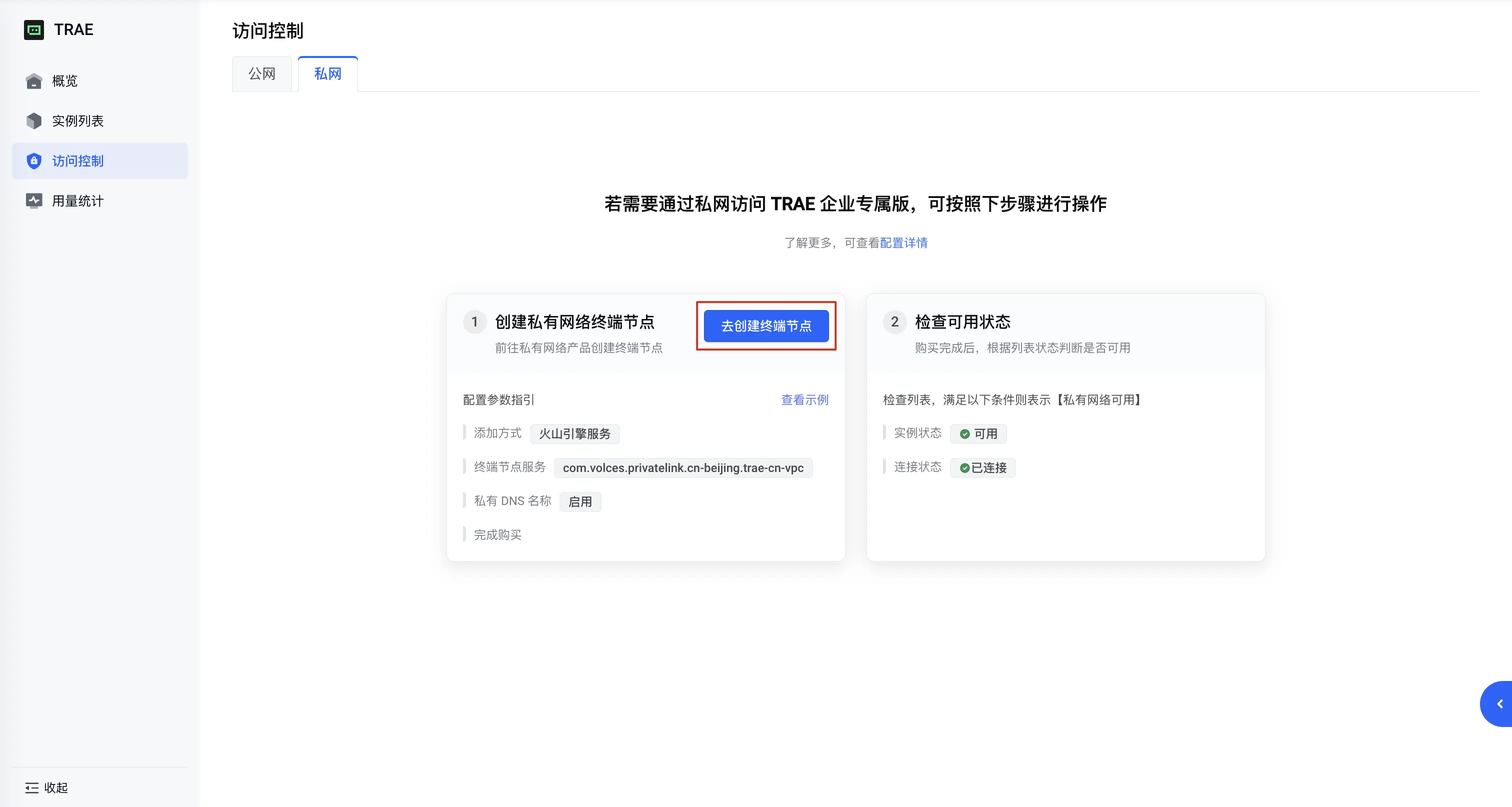Select the 私网 tab
This screenshot has height=807, width=1512.
pyautogui.click(x=327, y=74)
